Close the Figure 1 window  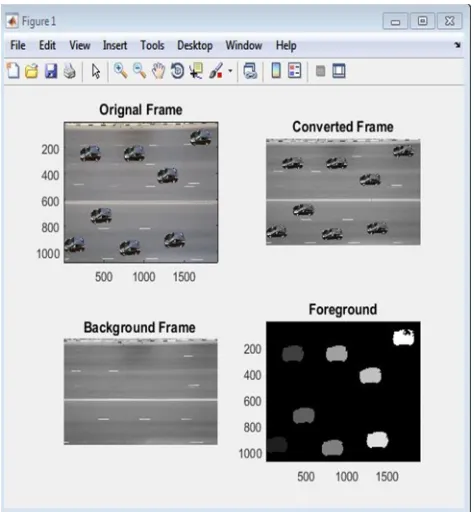click(450, 21)
